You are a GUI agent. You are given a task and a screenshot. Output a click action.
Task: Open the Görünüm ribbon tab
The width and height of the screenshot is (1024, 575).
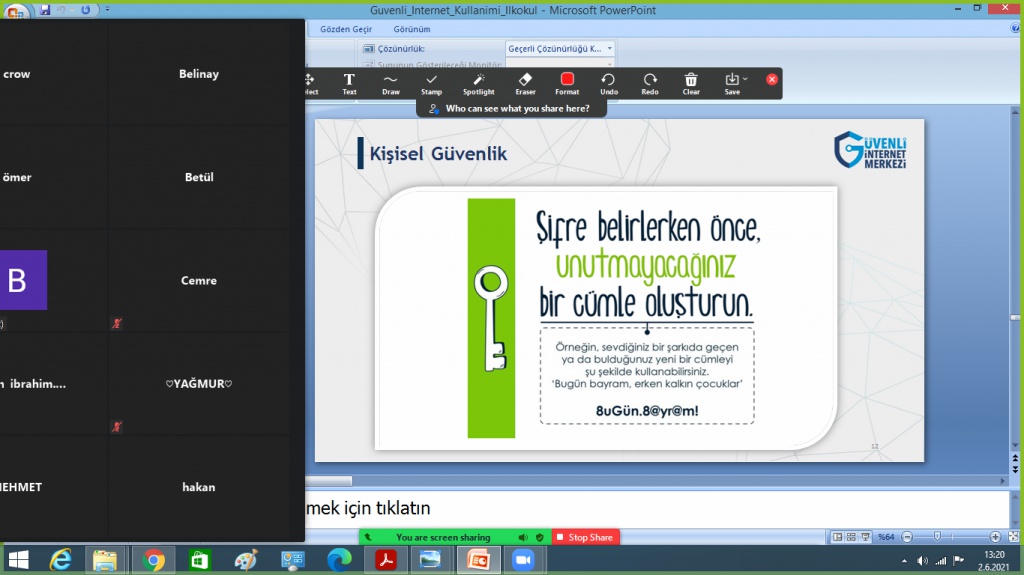tap(411, 29)
